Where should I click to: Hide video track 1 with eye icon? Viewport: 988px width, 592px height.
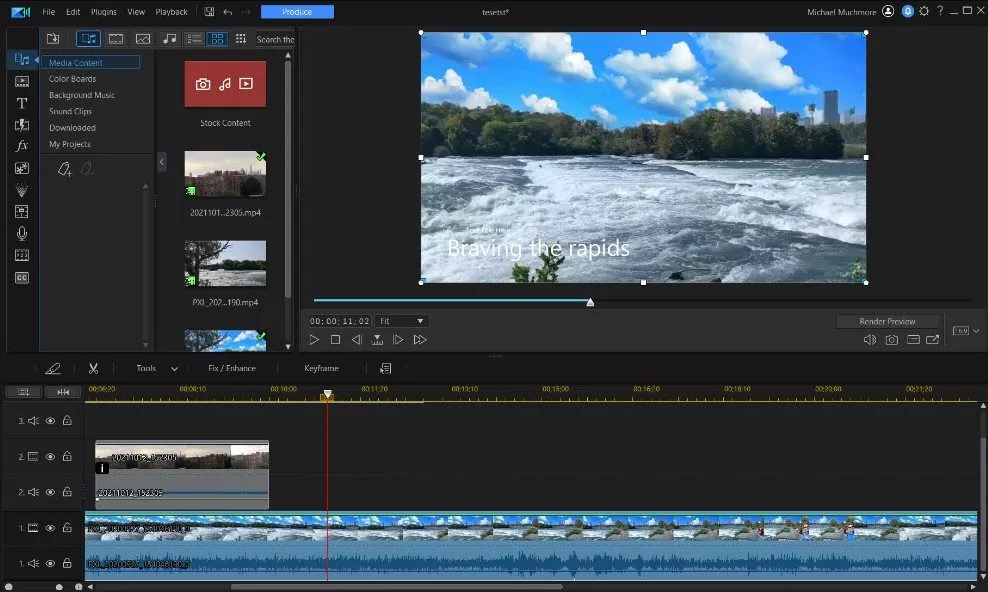[50, 527]
